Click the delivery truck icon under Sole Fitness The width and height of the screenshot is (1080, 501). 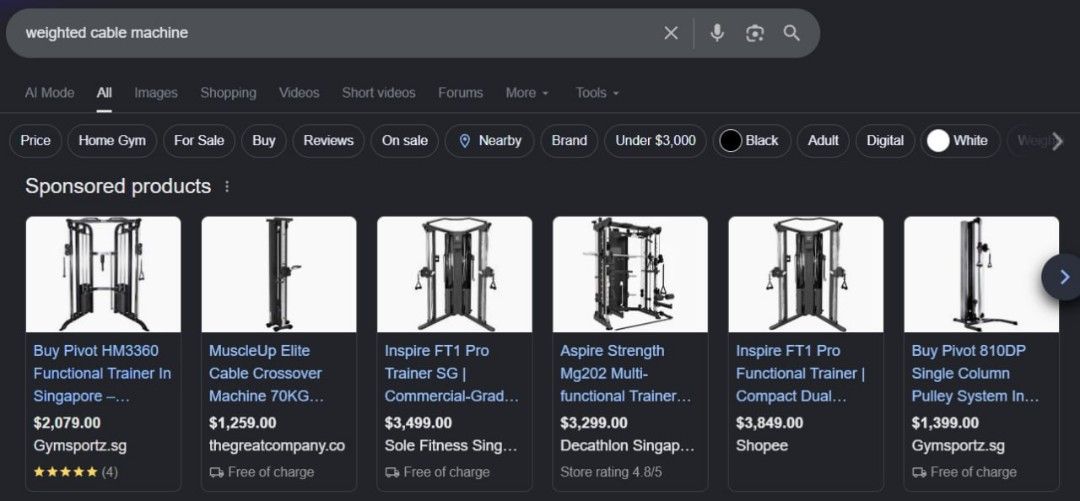point(392,472)
